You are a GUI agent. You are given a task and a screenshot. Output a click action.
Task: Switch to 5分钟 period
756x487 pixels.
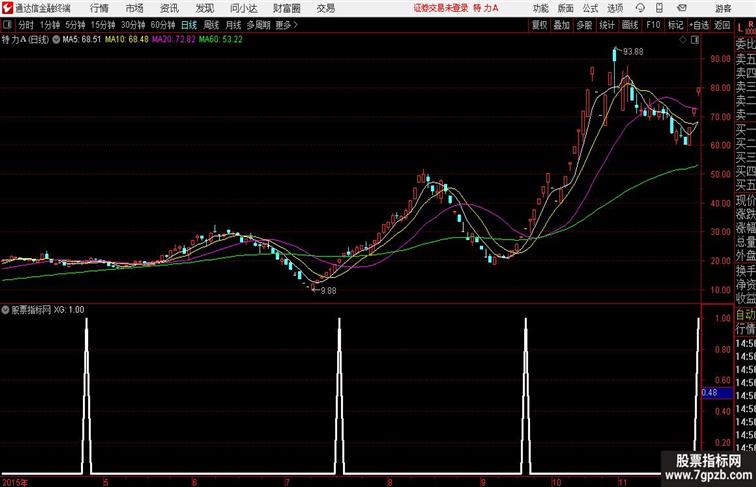75,25
